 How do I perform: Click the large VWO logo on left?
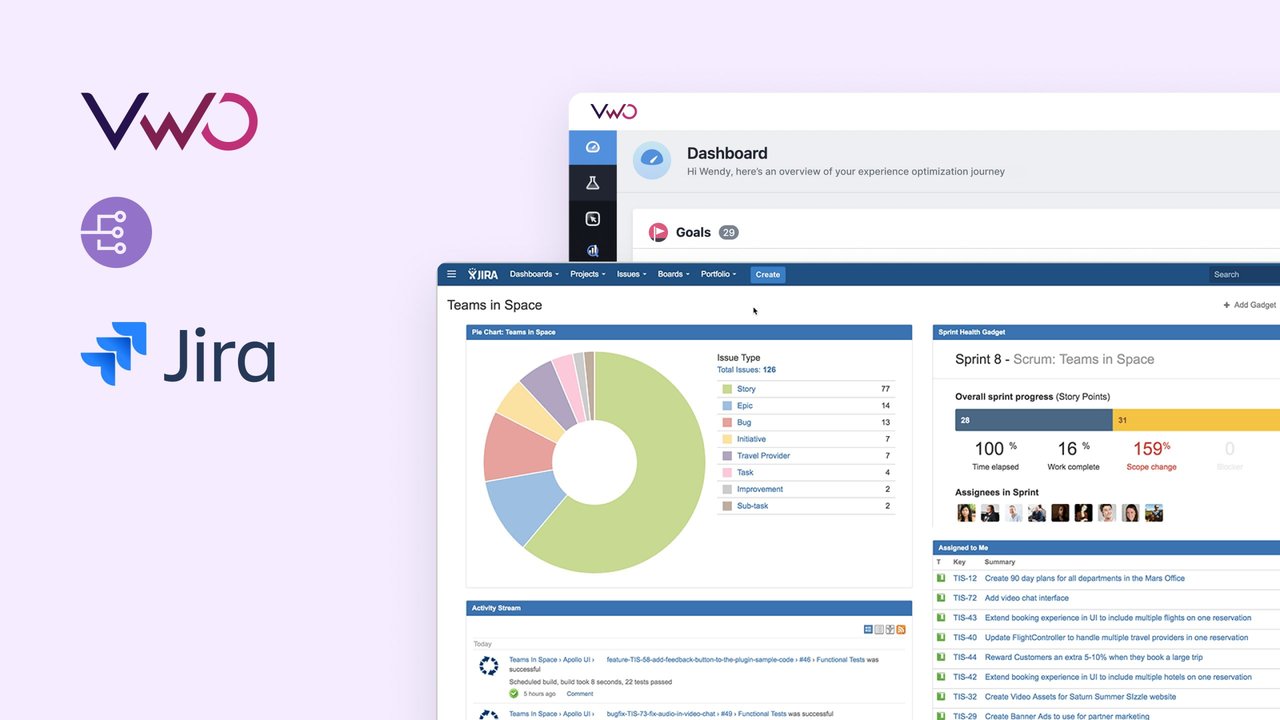(169, 121)
